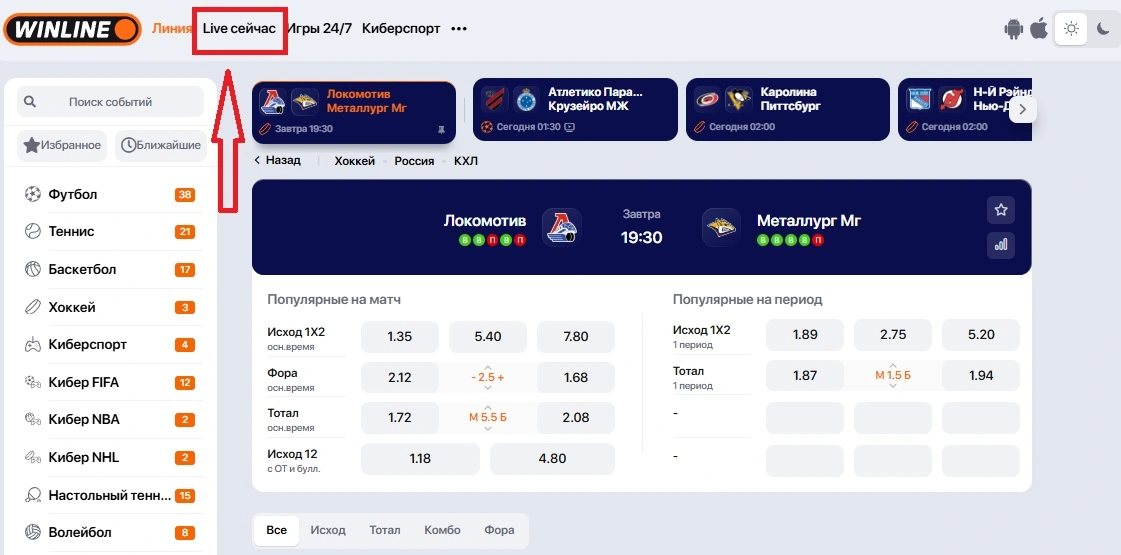Select Футбол in the sports sidebar
This screenshot has width=1121, height=555.
[72, 195]
